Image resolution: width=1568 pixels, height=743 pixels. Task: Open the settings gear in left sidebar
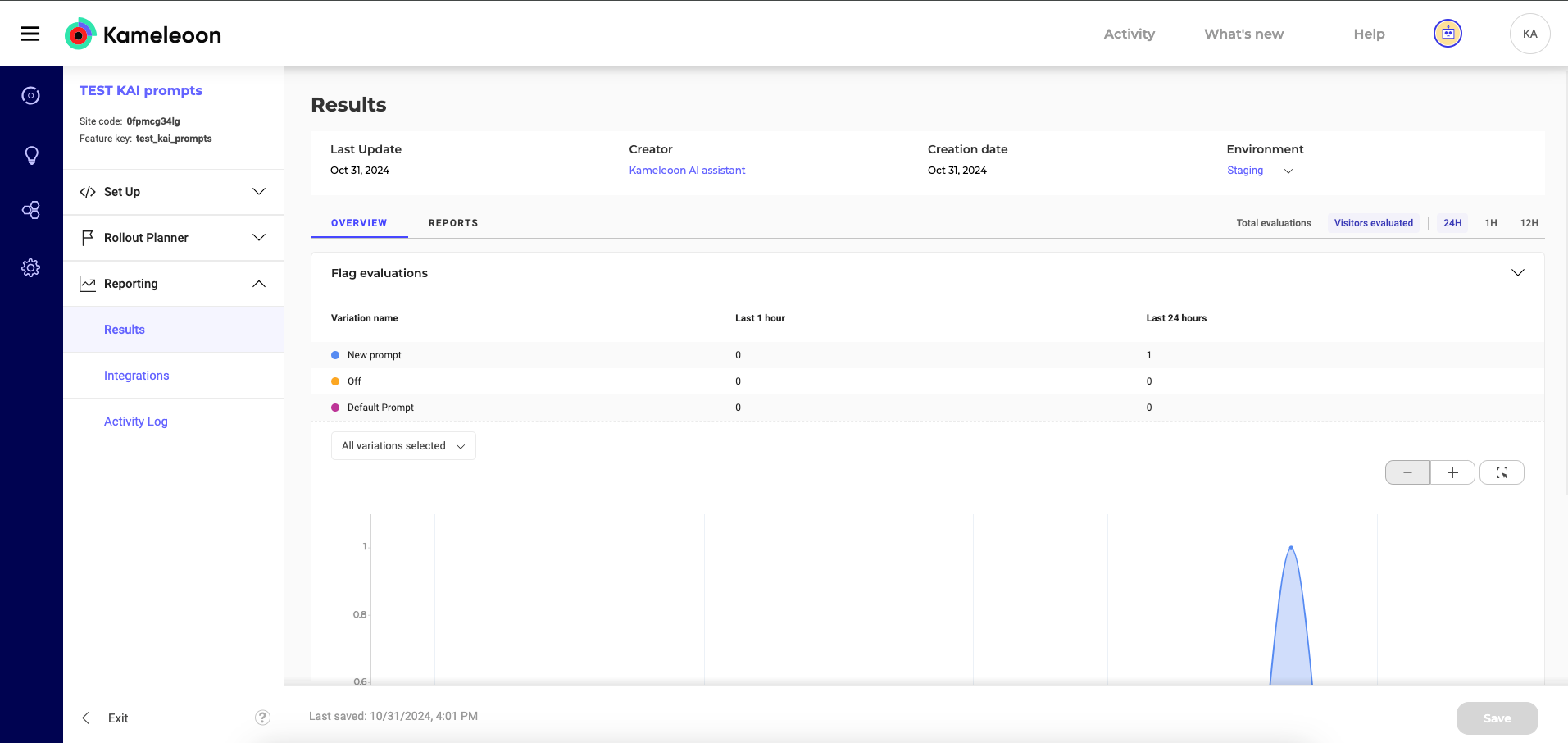(x=31, y=268)
